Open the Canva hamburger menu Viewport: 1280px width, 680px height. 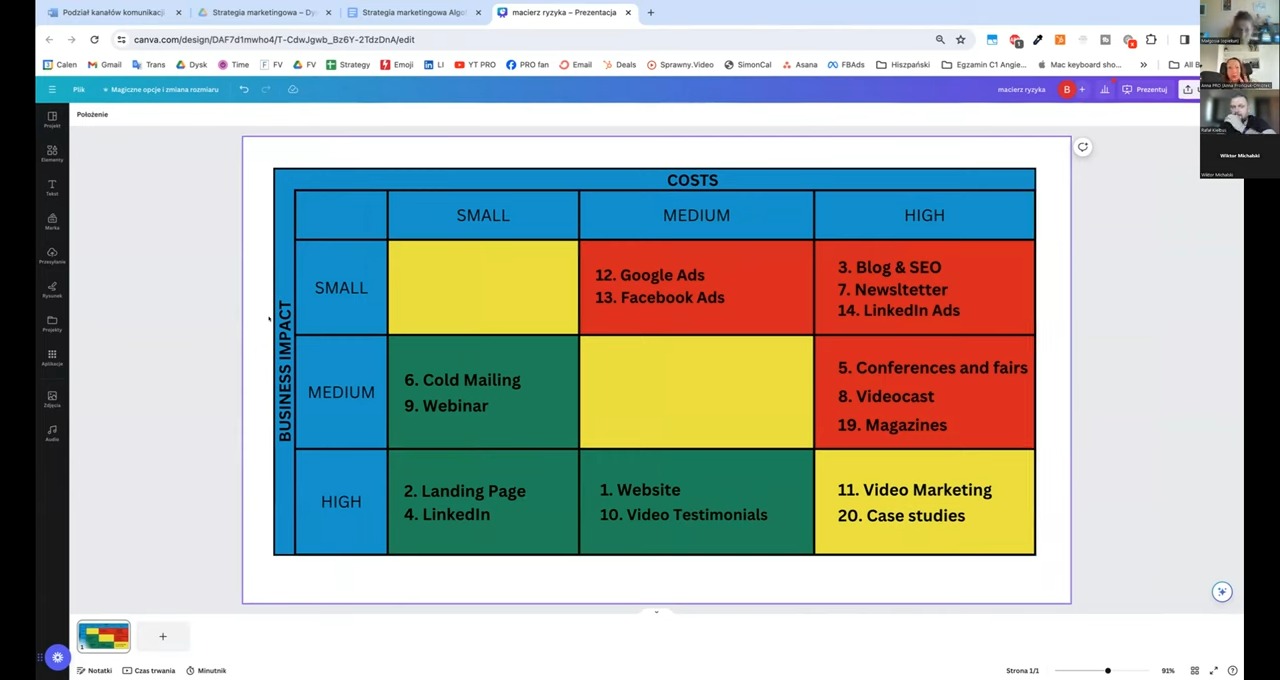click(x=52, y=89)
